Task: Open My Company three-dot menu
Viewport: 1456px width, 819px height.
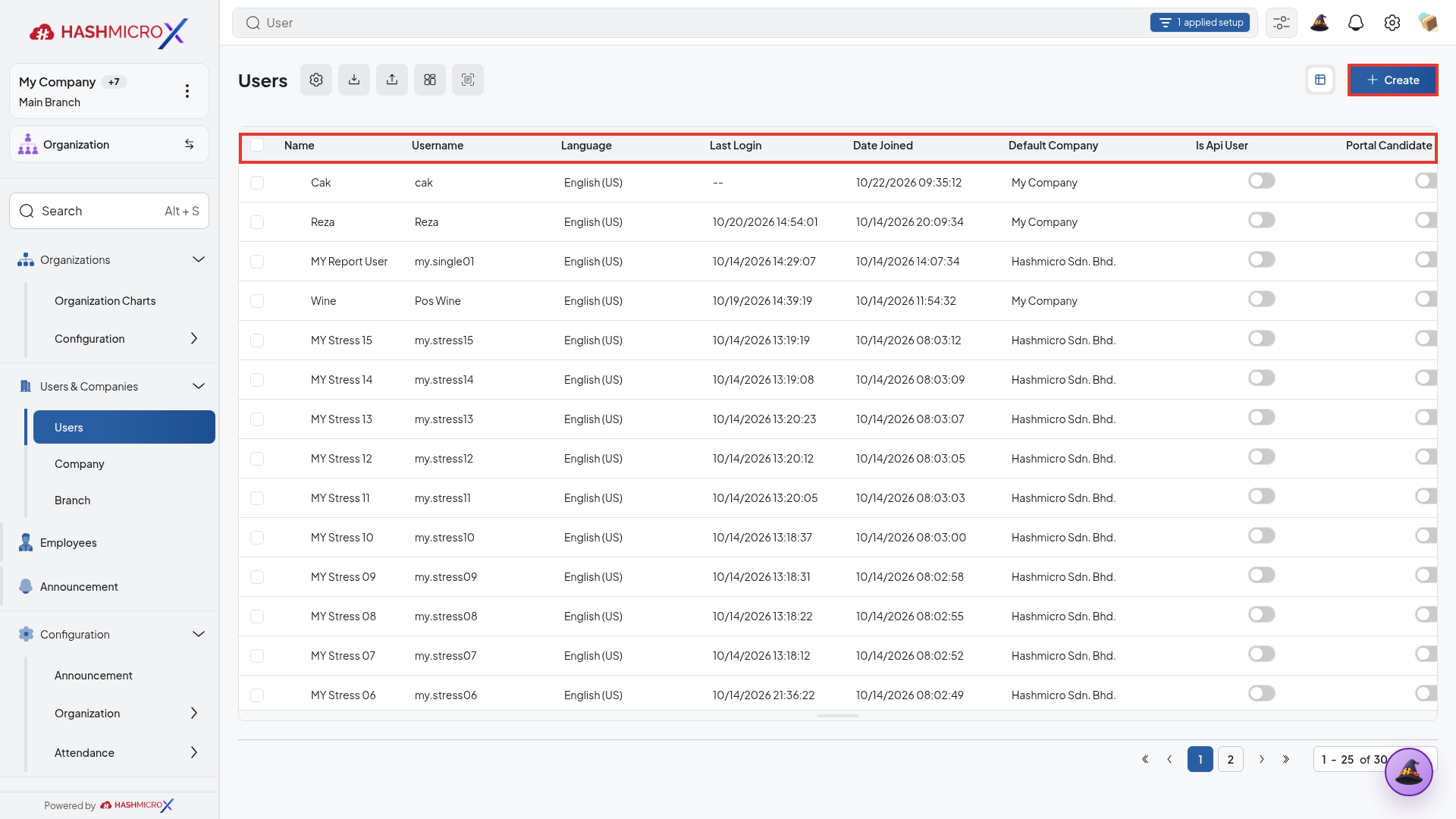Action: 187,91
